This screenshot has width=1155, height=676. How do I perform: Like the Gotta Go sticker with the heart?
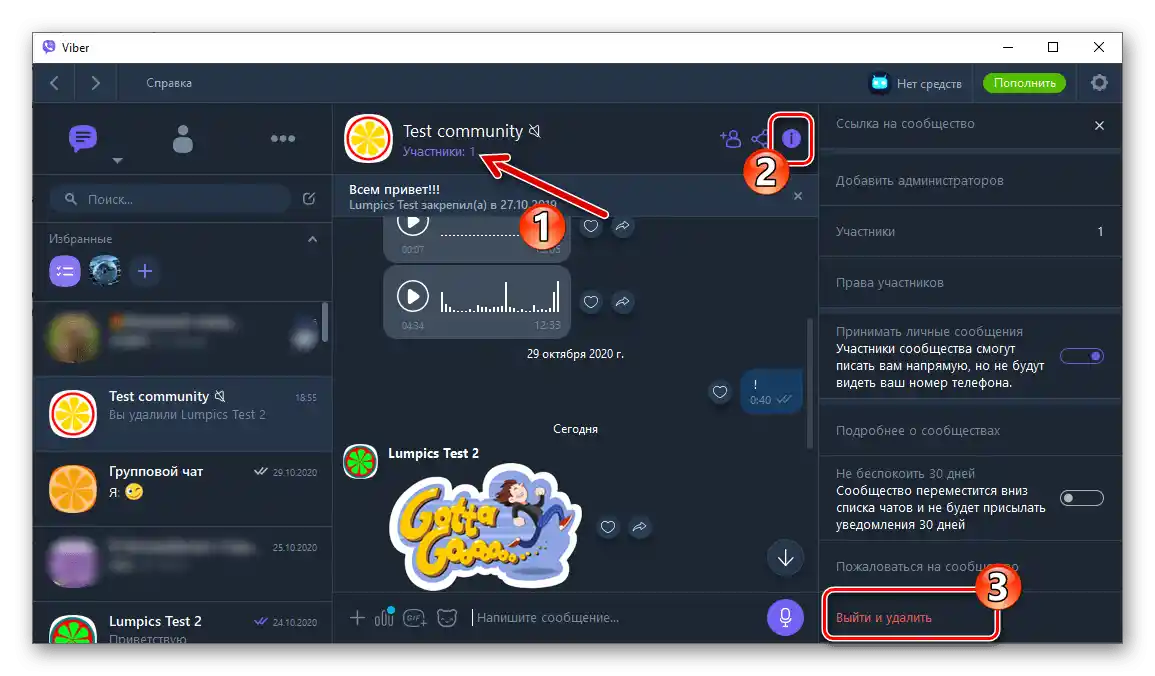pos(608,527)
